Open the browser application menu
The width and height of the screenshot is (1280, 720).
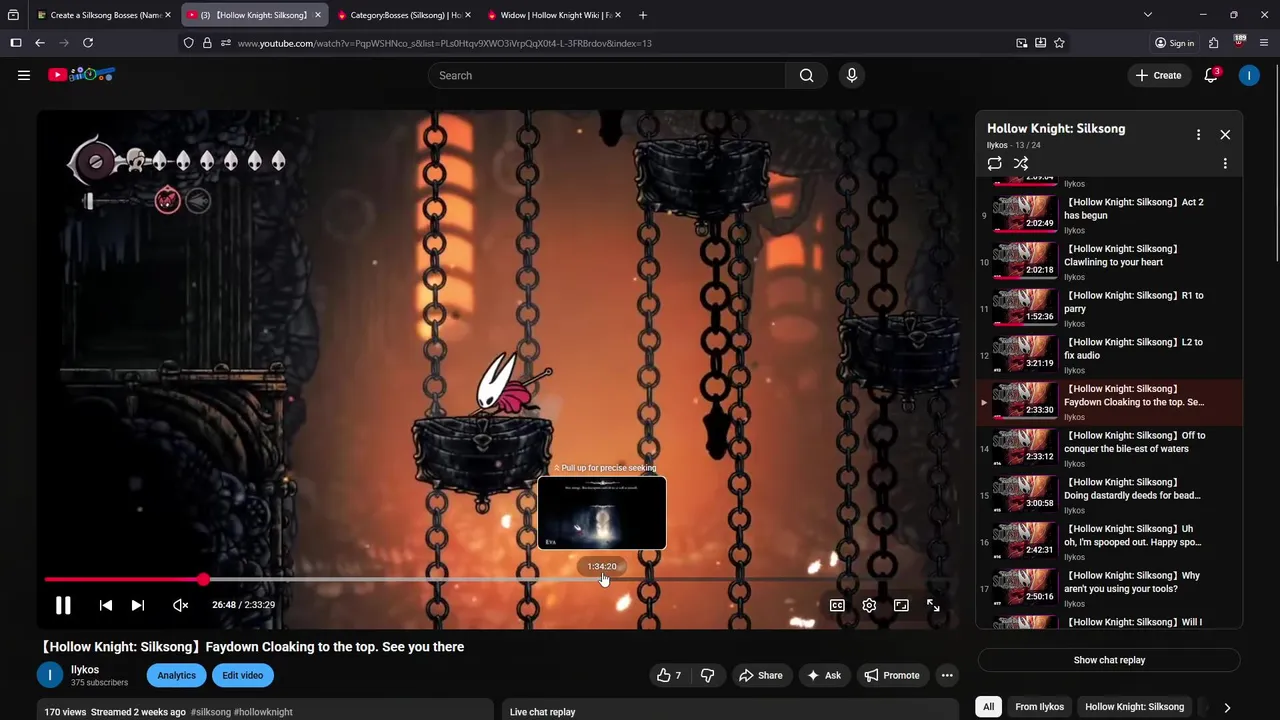click(1264, 43)
